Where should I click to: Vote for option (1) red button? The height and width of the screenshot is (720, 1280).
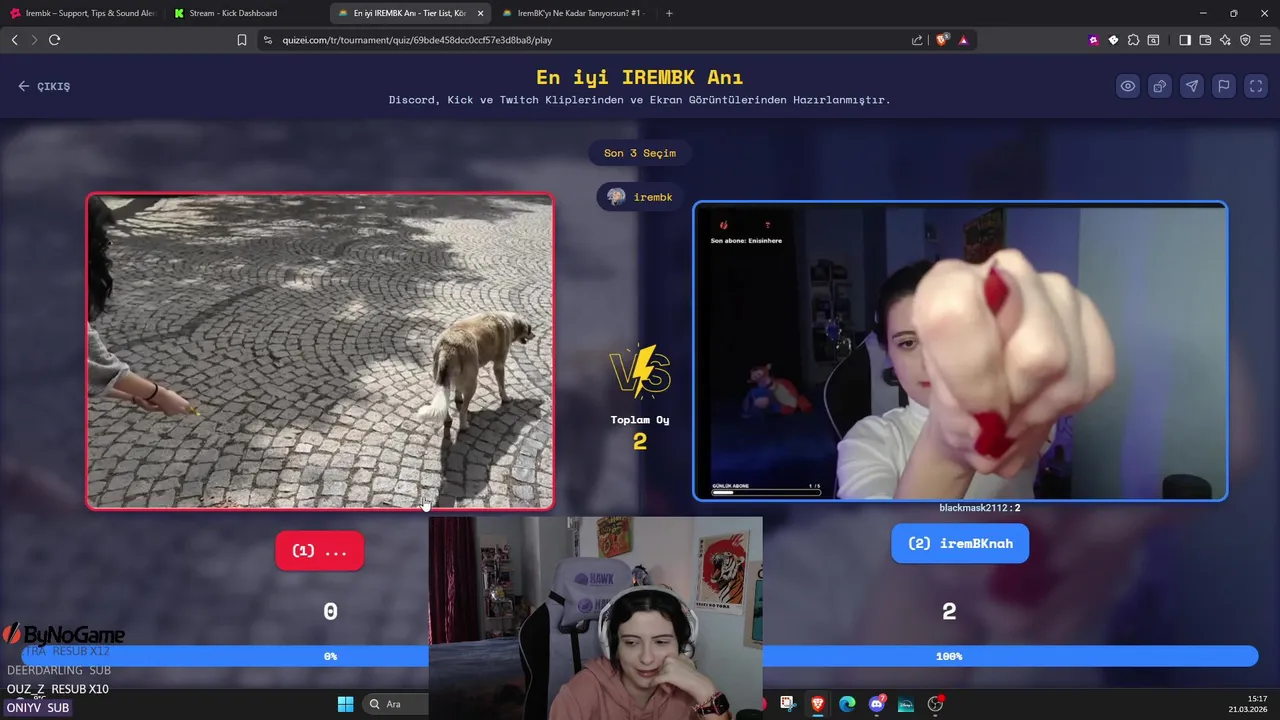[x=320, y=551]
